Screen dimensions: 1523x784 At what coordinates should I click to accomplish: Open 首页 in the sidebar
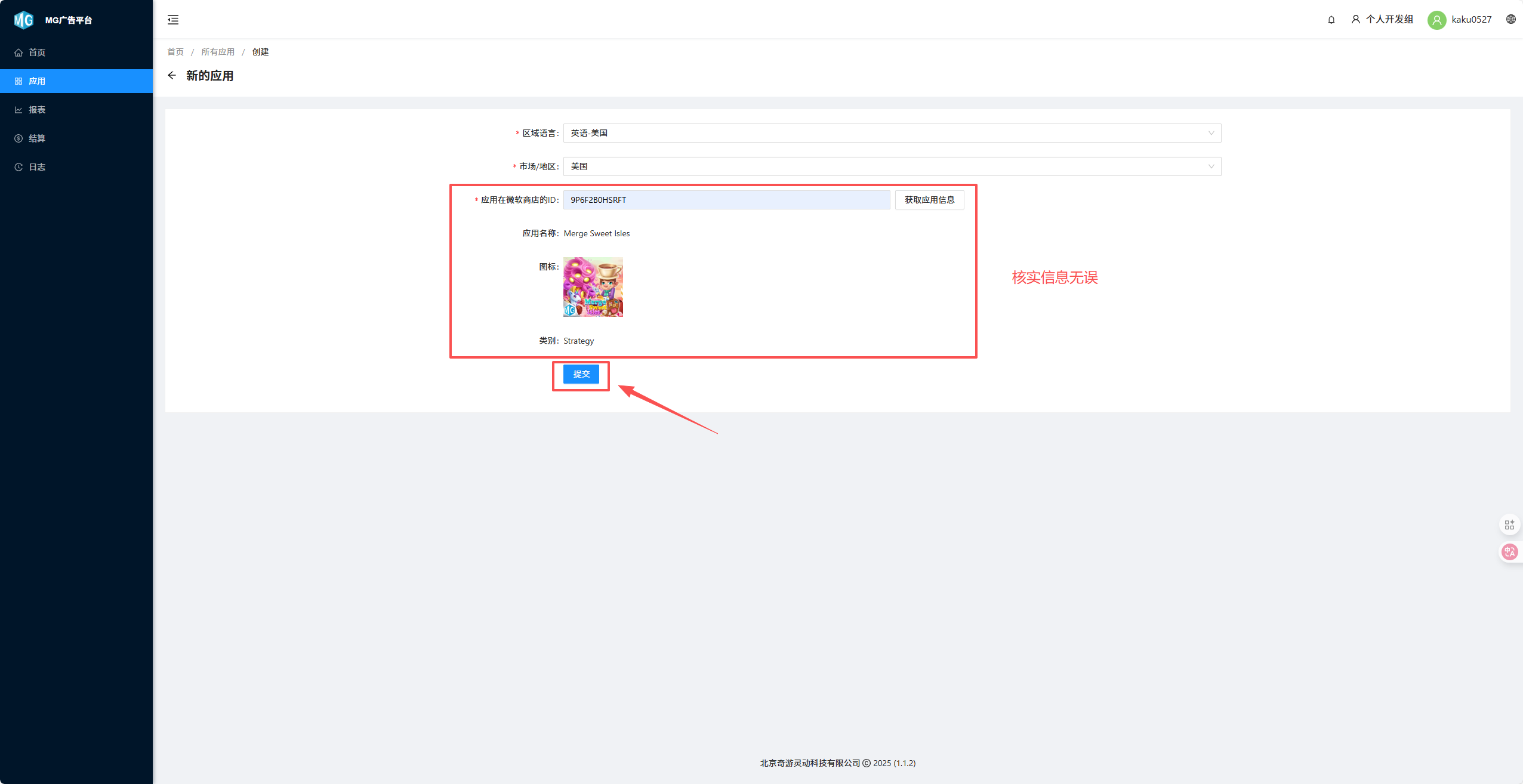pyautogui.click(x=37, y=53)
